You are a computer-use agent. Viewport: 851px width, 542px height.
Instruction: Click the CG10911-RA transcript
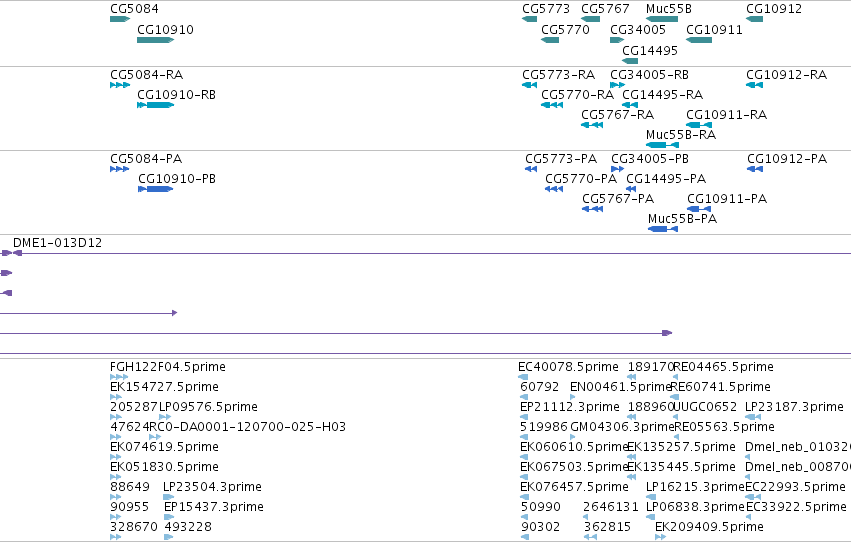pyautogui.click(x=699, y=125)
